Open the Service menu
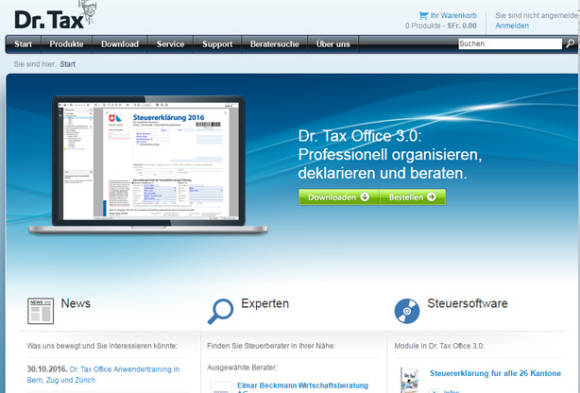 [x=170, y=44]
